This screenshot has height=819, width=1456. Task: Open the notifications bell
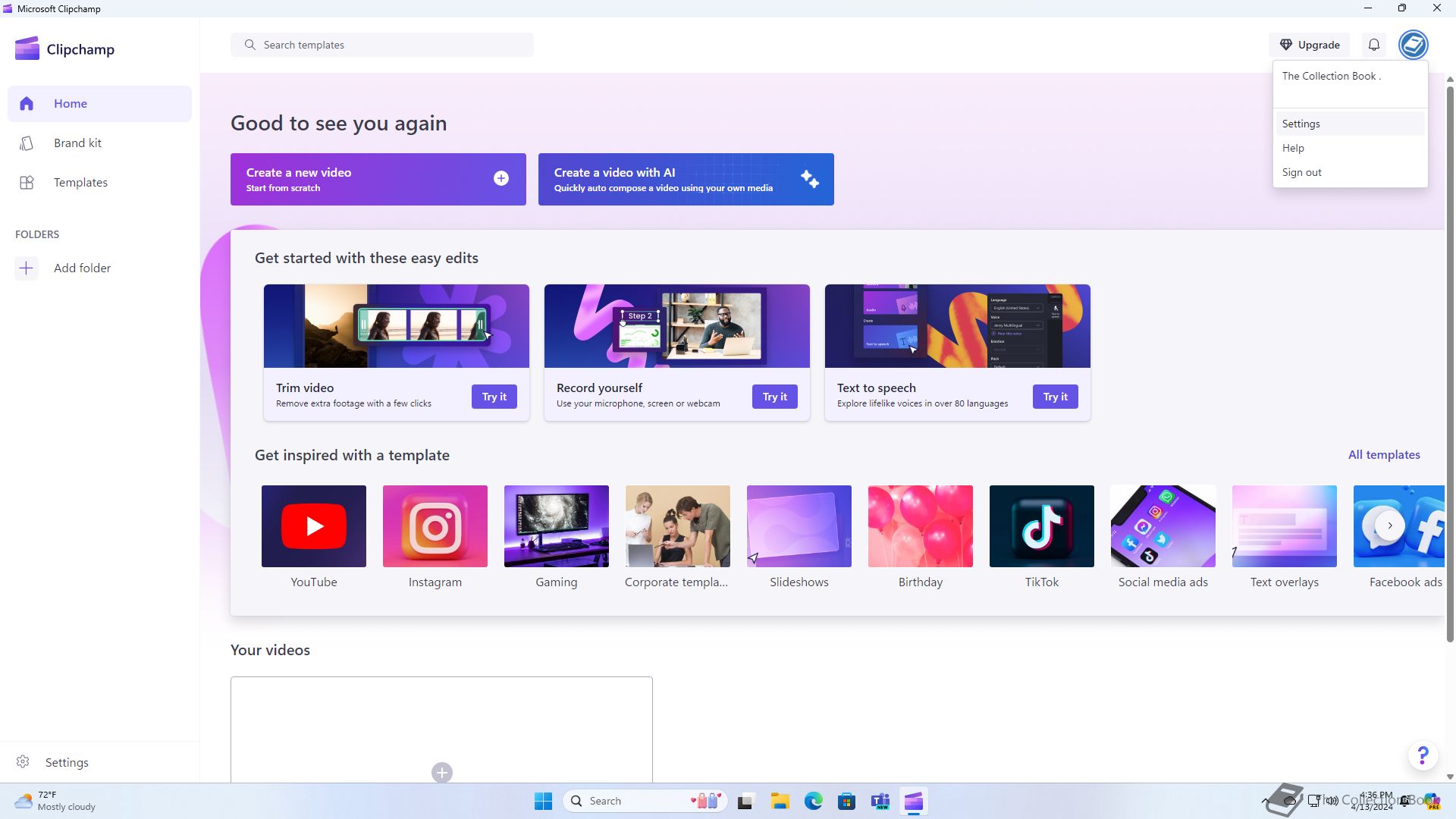[x=1373, y=45]
